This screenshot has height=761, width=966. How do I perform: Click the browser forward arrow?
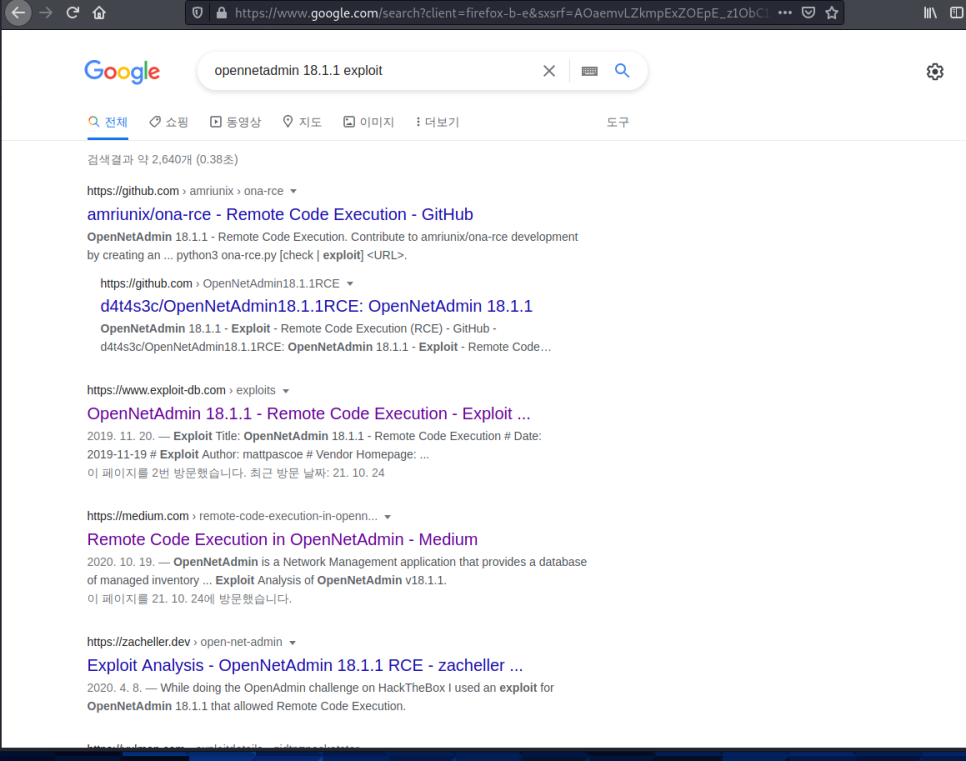click(46, 12)
